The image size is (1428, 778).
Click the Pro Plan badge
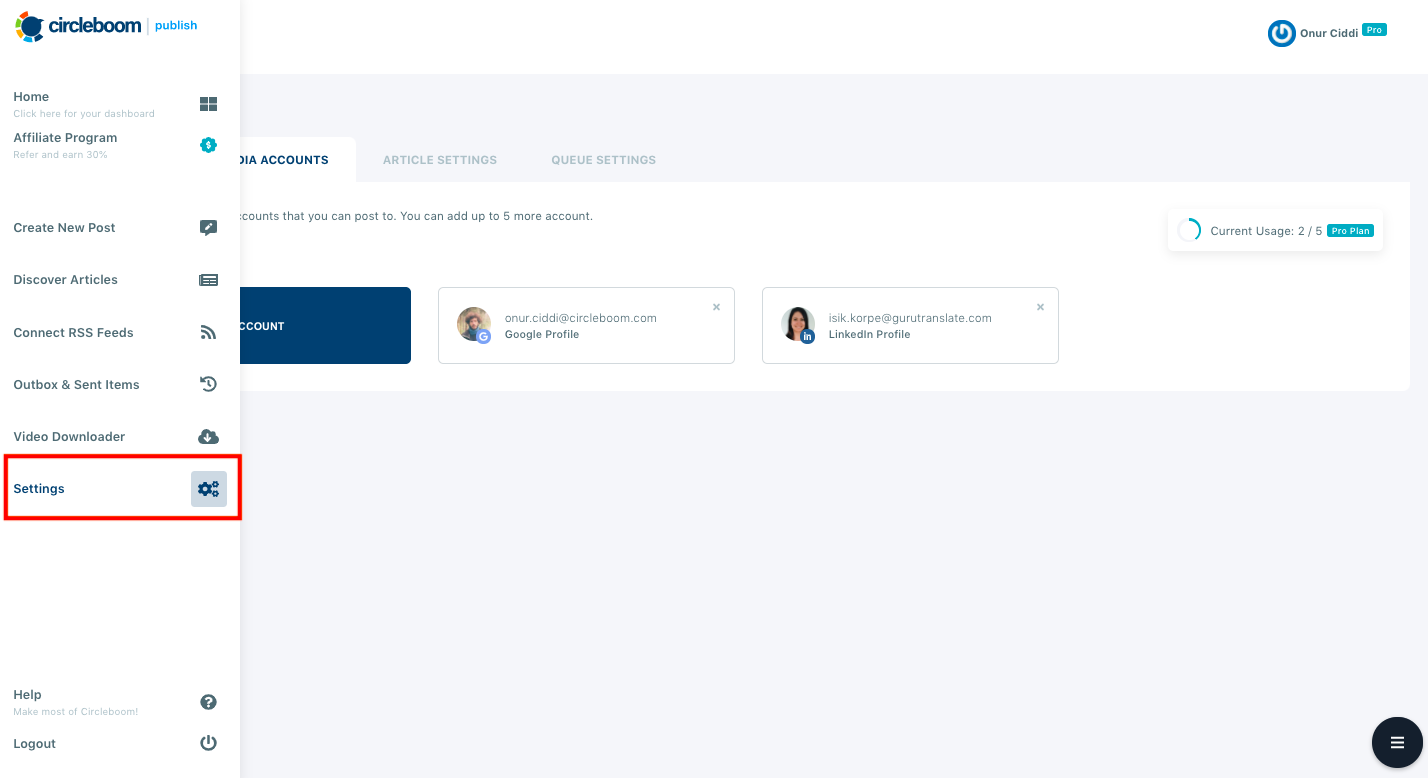(x=1351, y=231)
